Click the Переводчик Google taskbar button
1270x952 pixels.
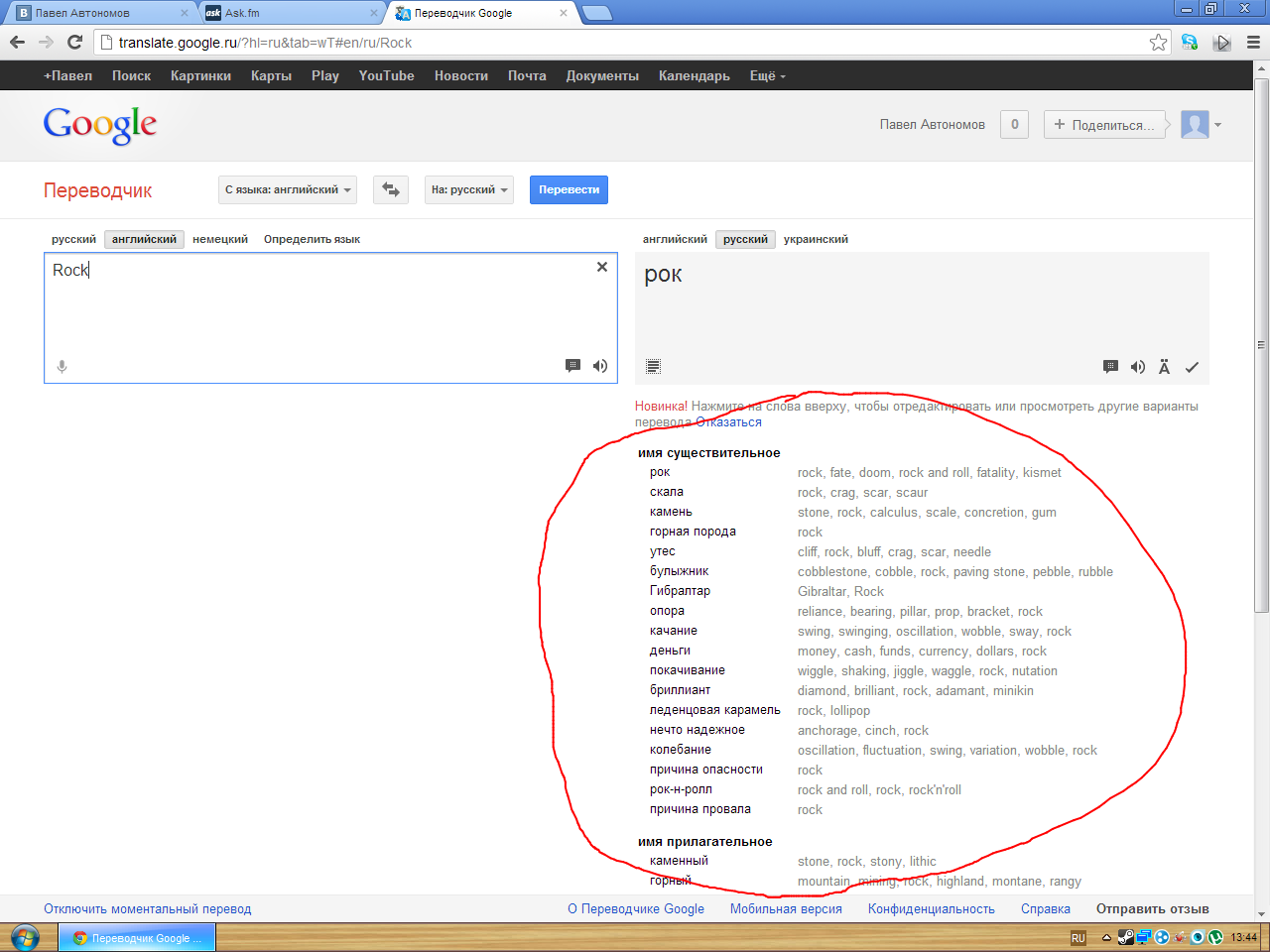click(x=137, y=937)
